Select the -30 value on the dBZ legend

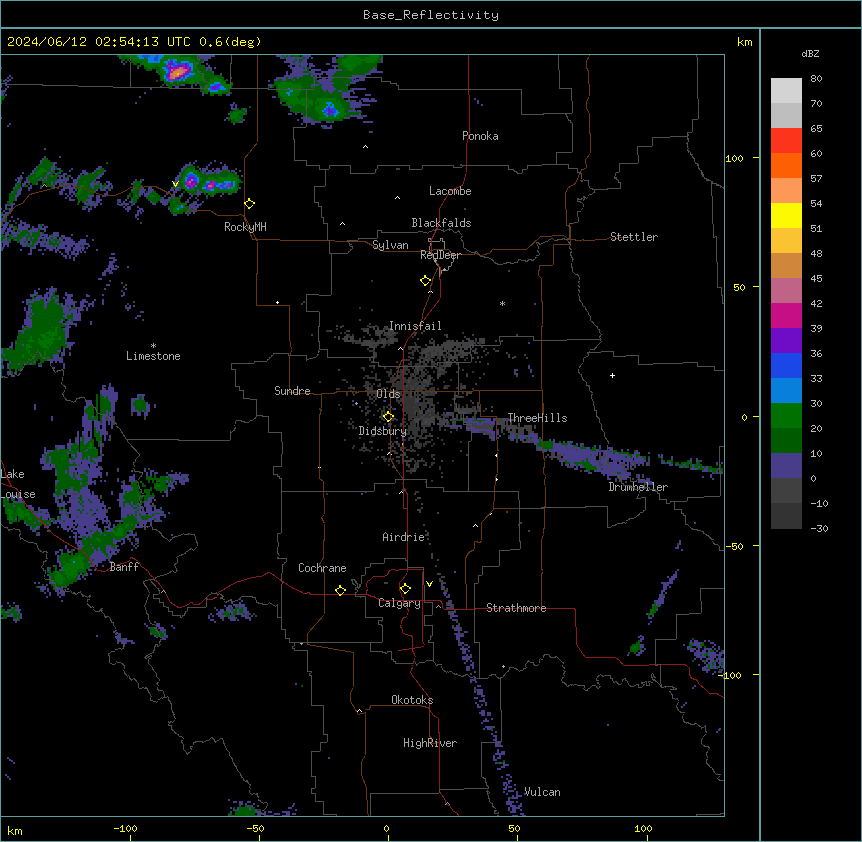pos(819,529)
